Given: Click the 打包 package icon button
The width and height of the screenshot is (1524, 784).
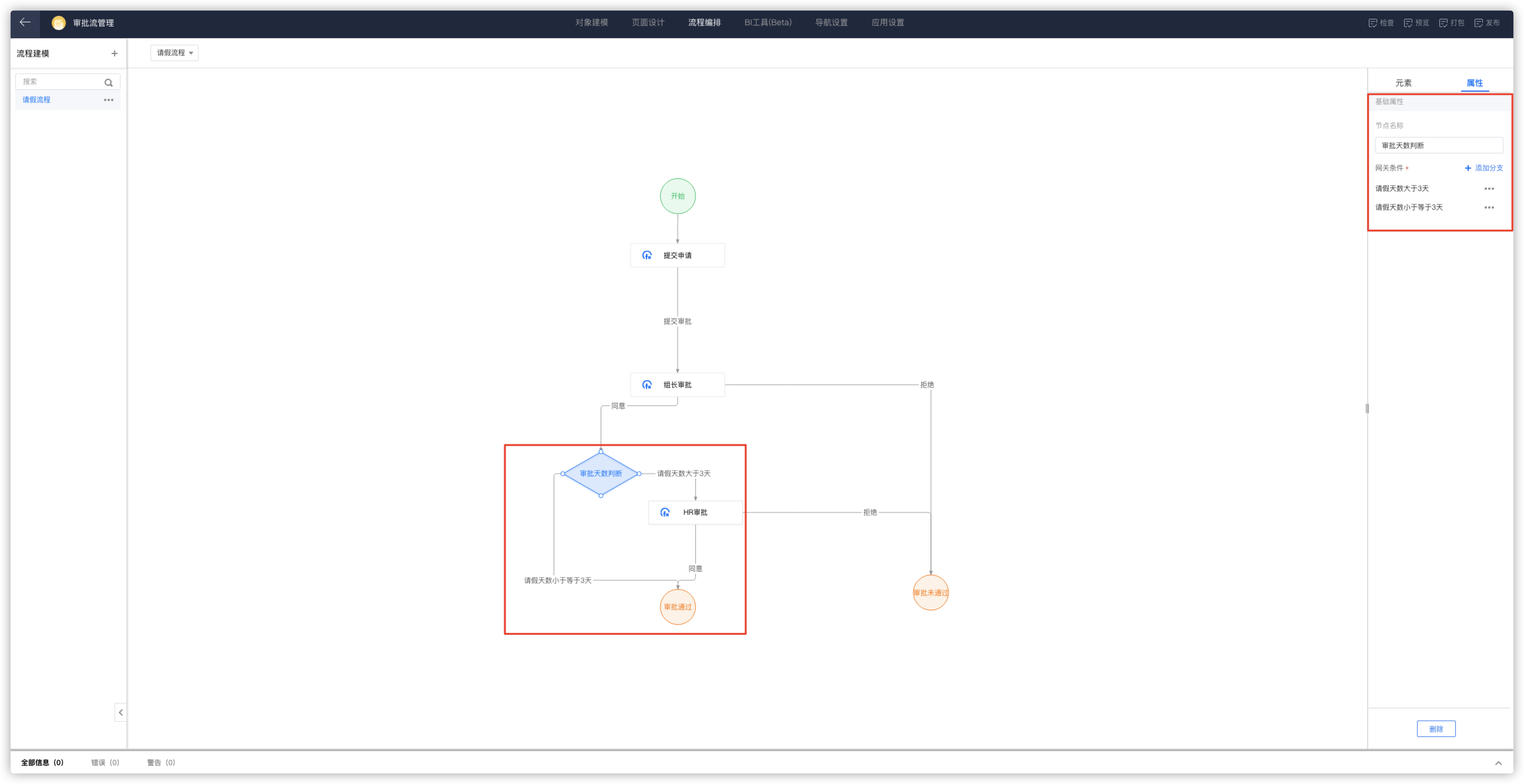Looking at the screenshot, I should click(1452, 23).
